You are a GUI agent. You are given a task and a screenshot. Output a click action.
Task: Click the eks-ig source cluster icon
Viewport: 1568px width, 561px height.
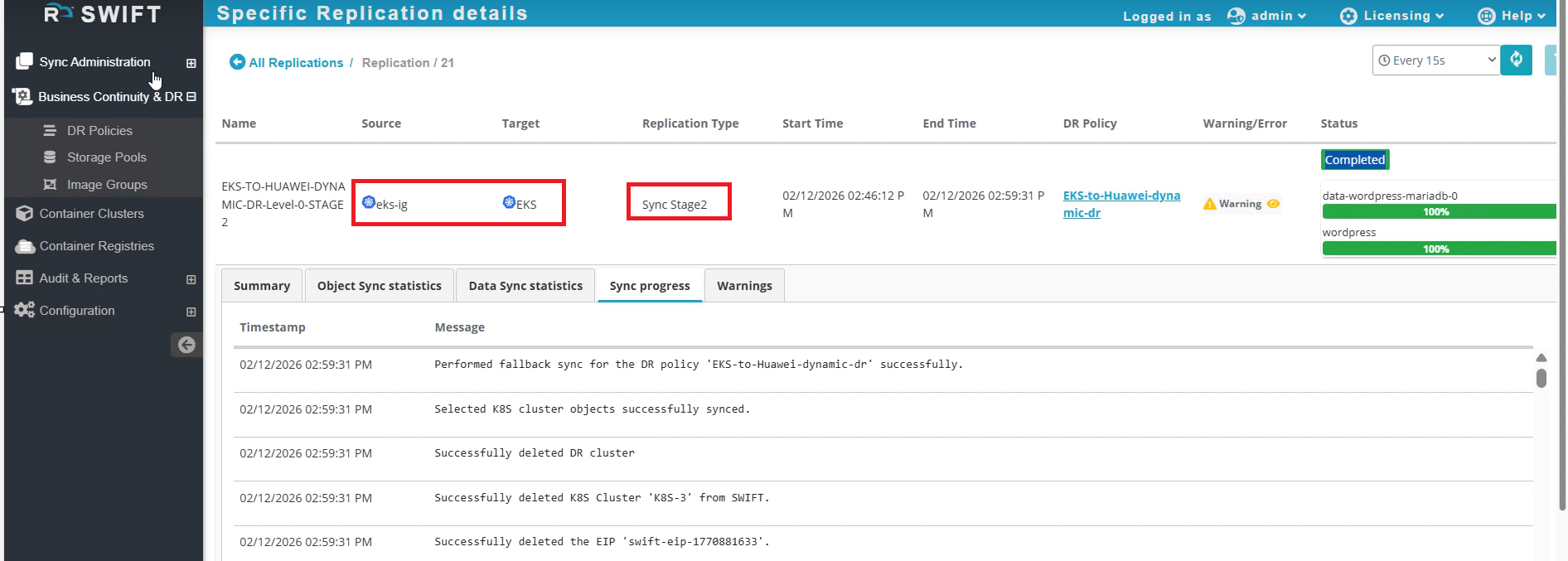pyautogui.click(x=369, y=202)
